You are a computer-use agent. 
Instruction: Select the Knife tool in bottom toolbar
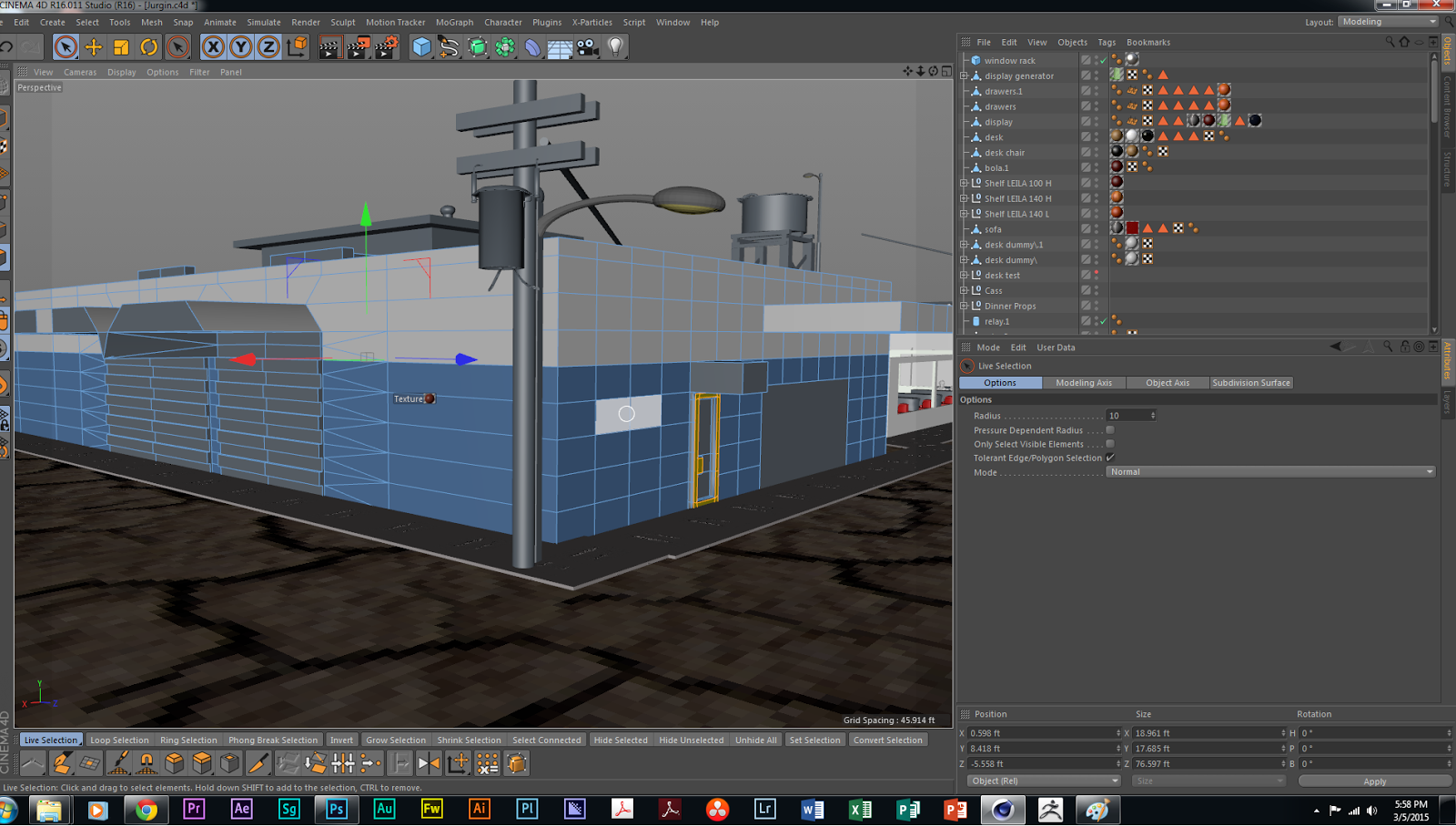[x=258, y=764]
